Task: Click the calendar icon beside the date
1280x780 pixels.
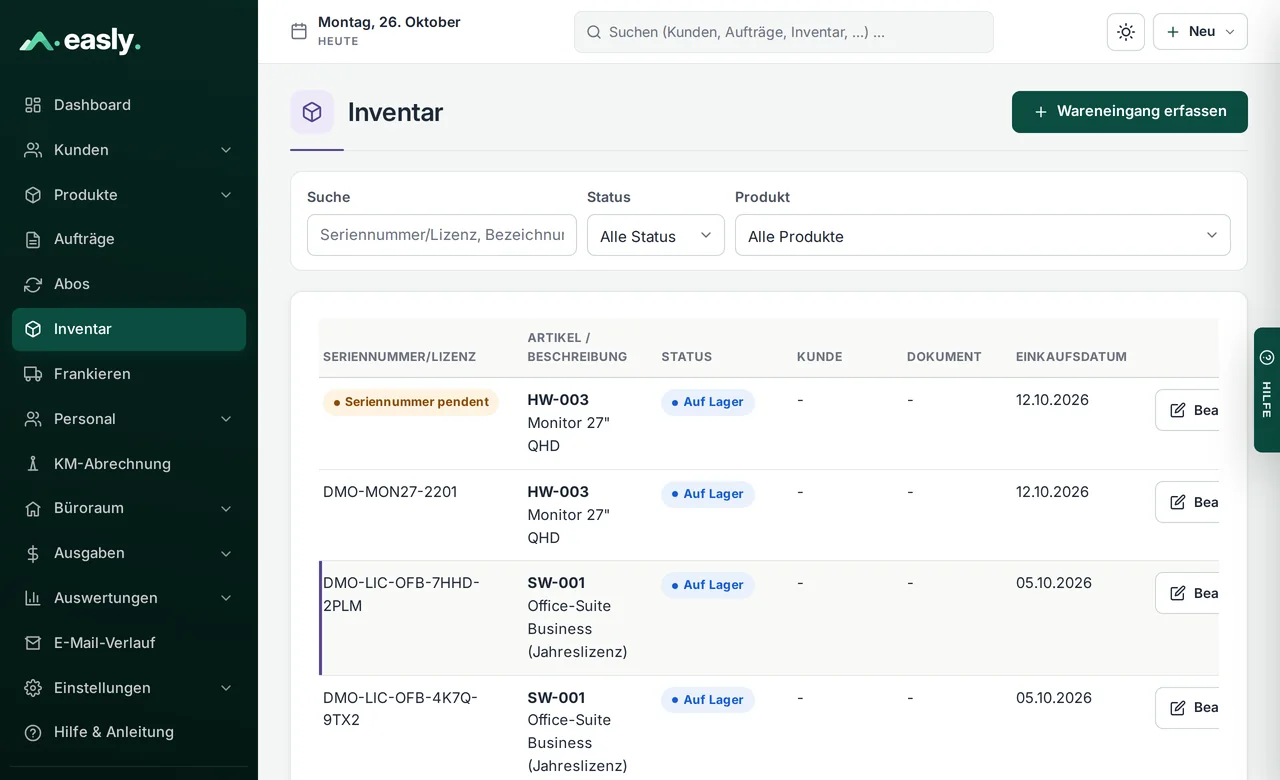Action: point(299,31)
